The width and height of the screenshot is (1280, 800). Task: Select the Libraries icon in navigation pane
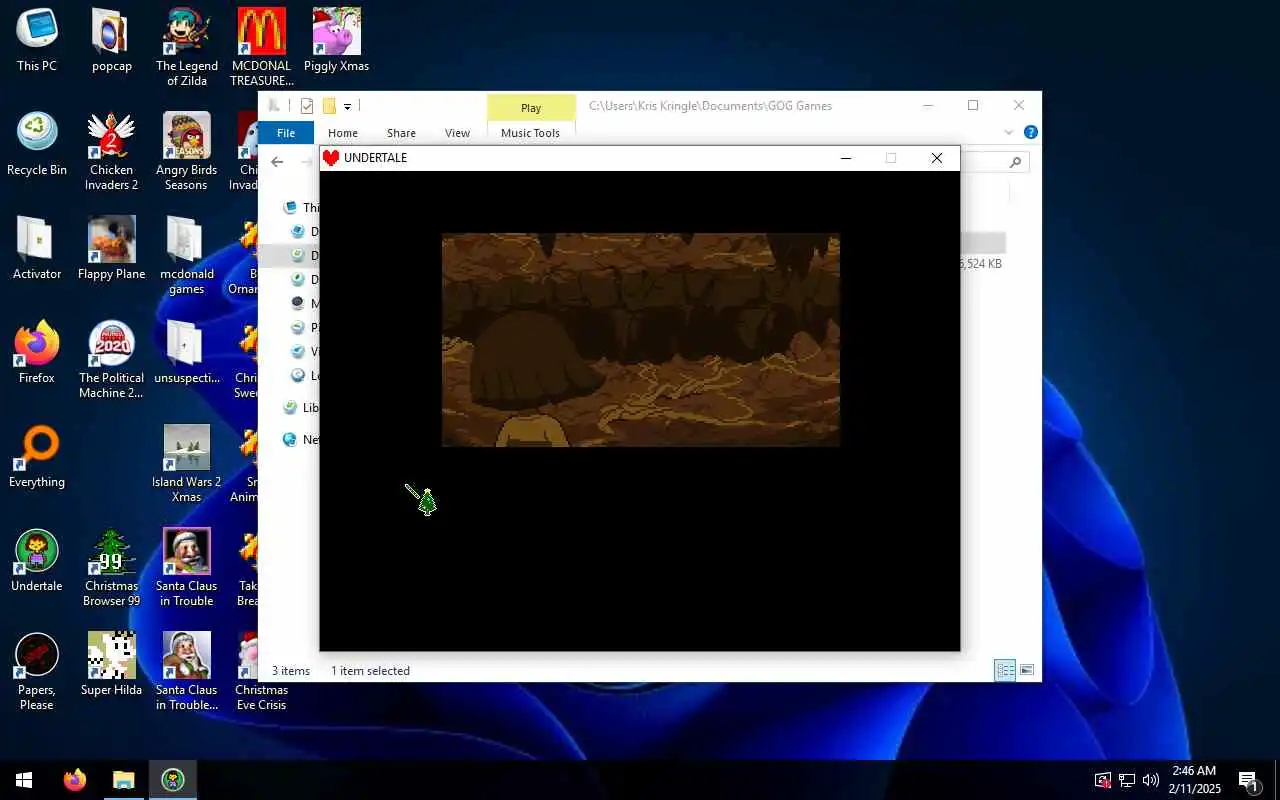tap(290, 408)
